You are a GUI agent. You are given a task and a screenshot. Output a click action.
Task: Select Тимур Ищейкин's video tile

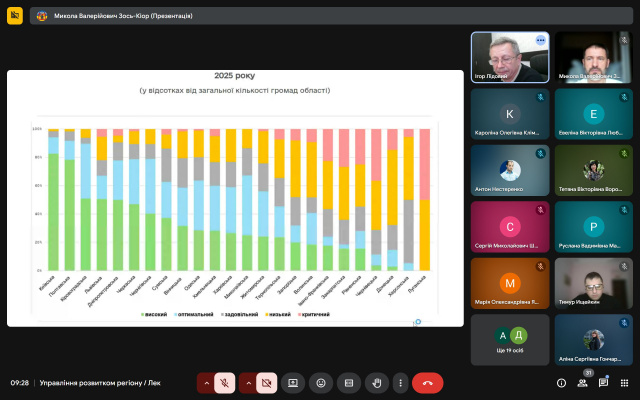[594, 283]
